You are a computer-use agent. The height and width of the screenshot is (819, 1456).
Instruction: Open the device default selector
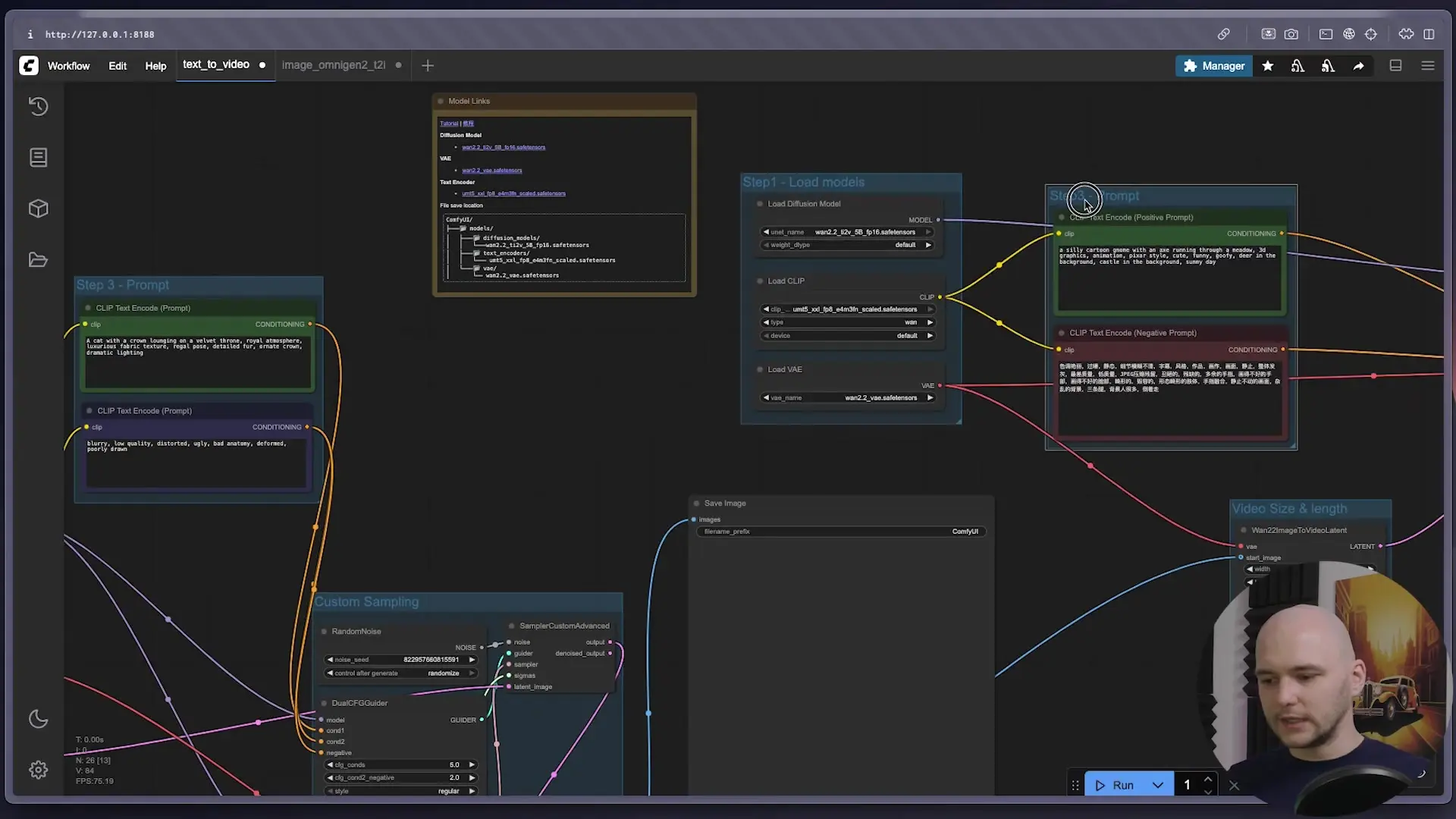(x=848, y=336)
